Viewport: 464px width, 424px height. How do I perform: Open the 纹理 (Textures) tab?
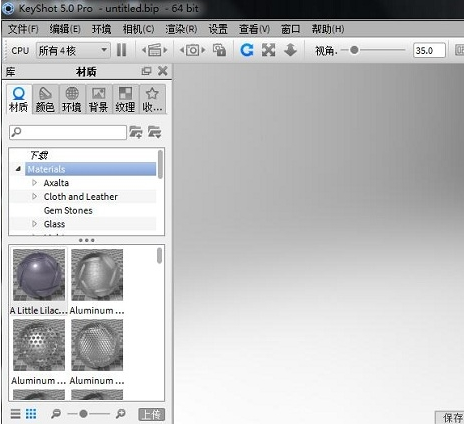[125, 99]
